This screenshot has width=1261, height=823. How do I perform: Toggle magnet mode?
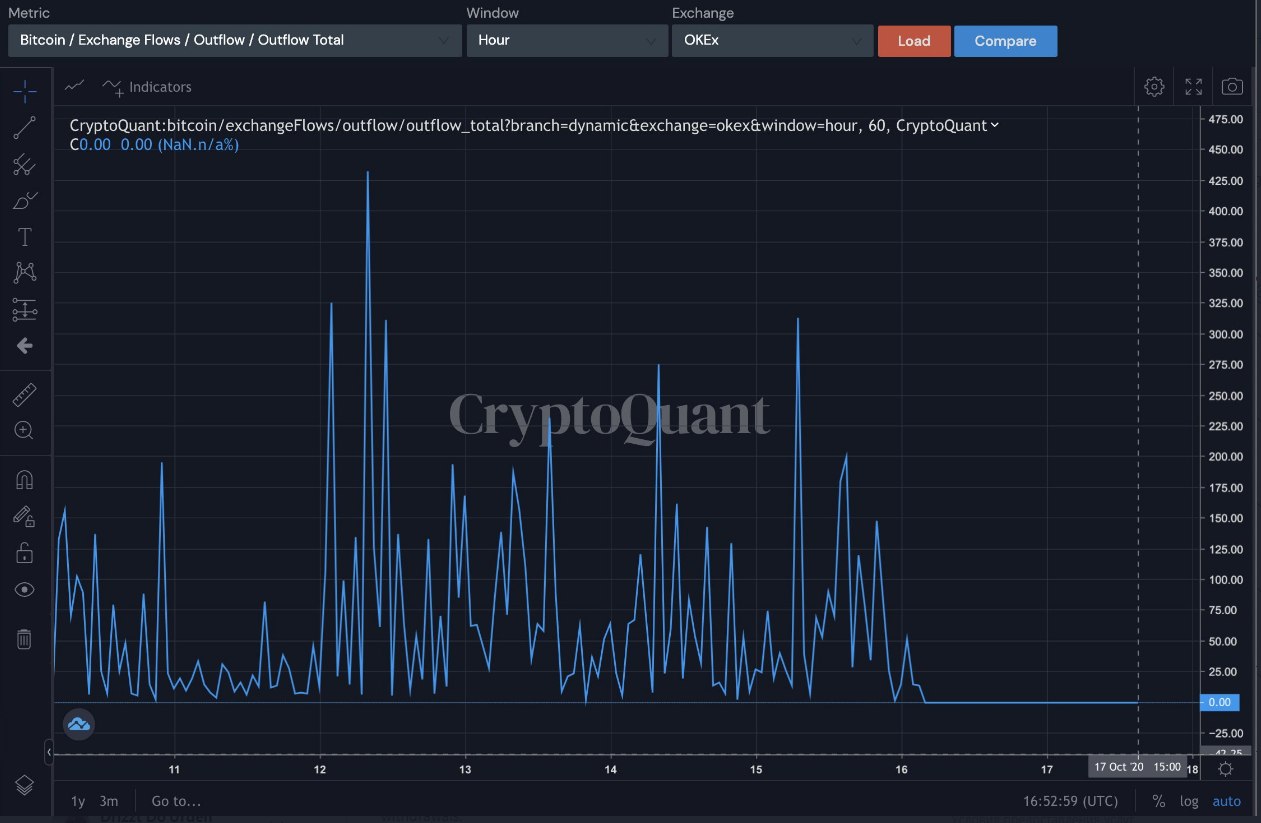tap(25, 480)
